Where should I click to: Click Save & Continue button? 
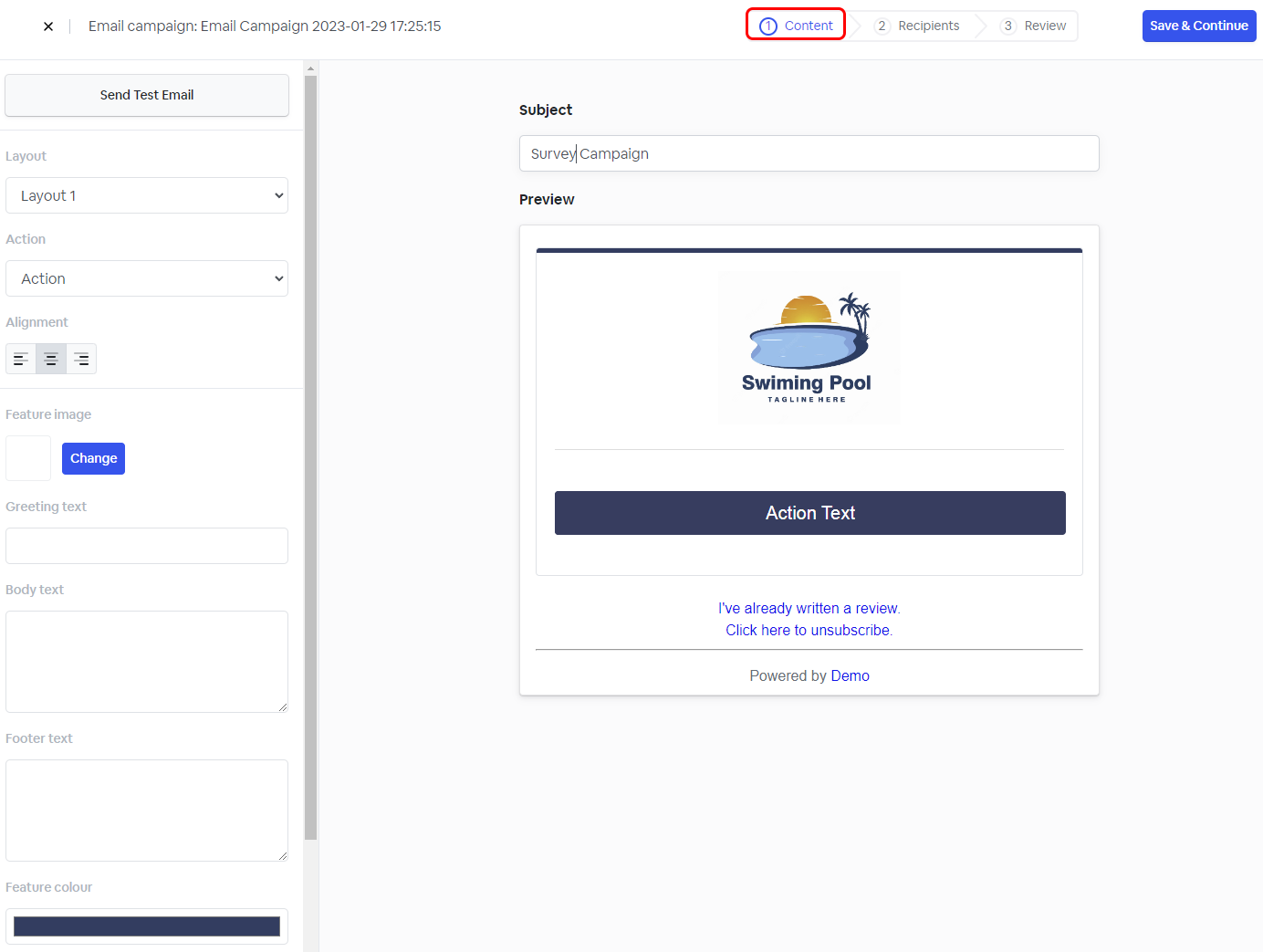pos(1198,26)
